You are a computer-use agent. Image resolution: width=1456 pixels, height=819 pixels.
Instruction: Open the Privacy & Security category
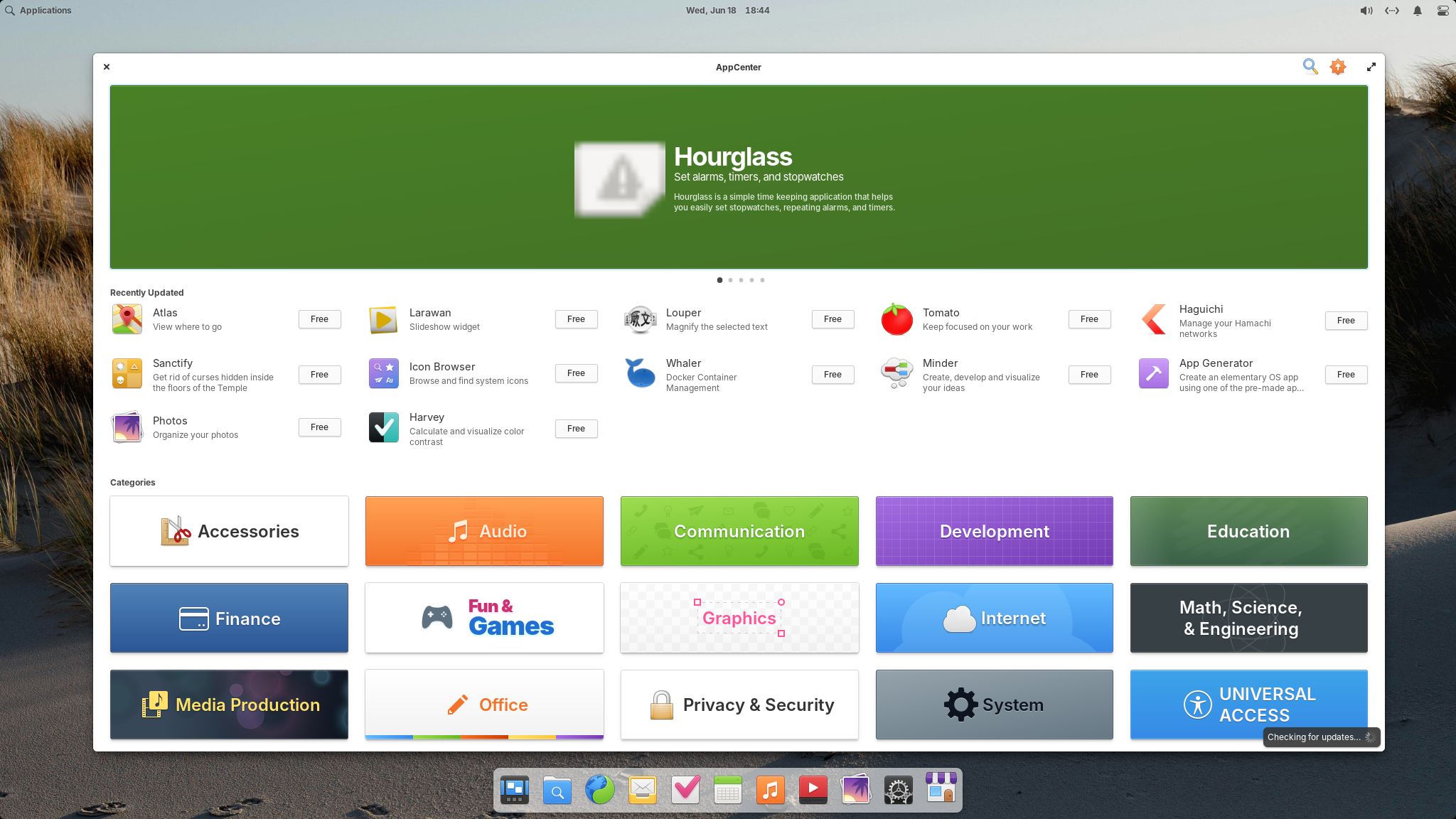739,705
